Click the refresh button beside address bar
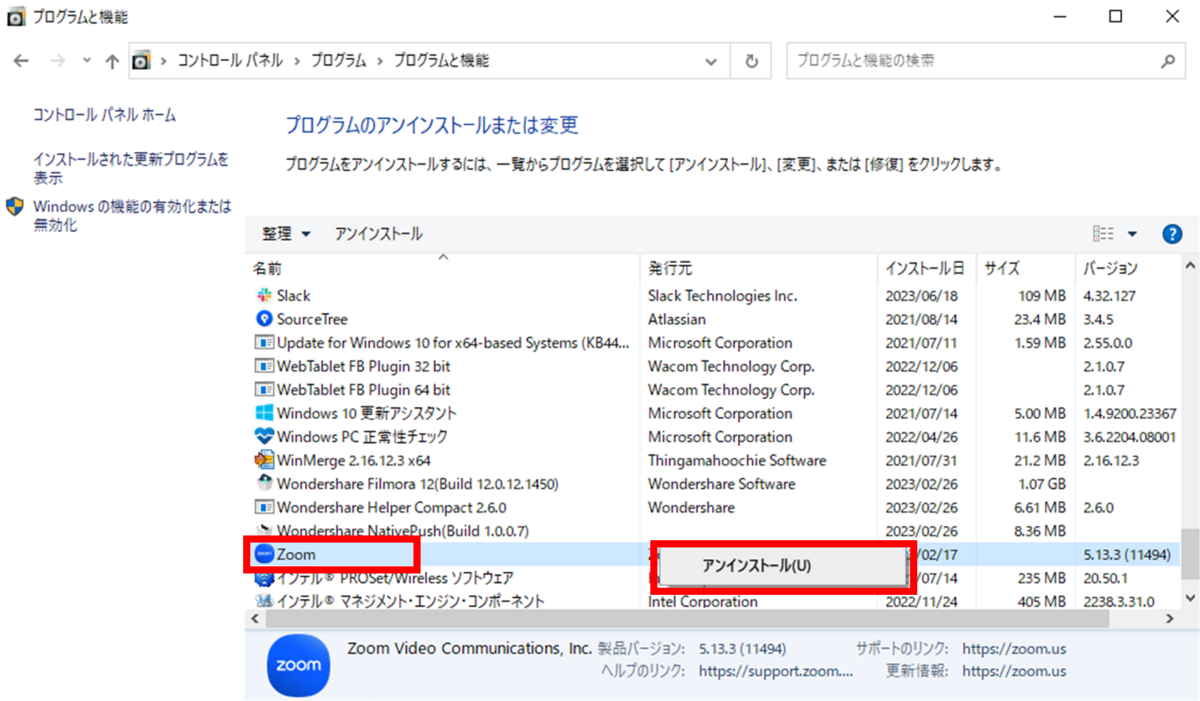This screenshot has height=701, width=1200. (x=752, y=61)
